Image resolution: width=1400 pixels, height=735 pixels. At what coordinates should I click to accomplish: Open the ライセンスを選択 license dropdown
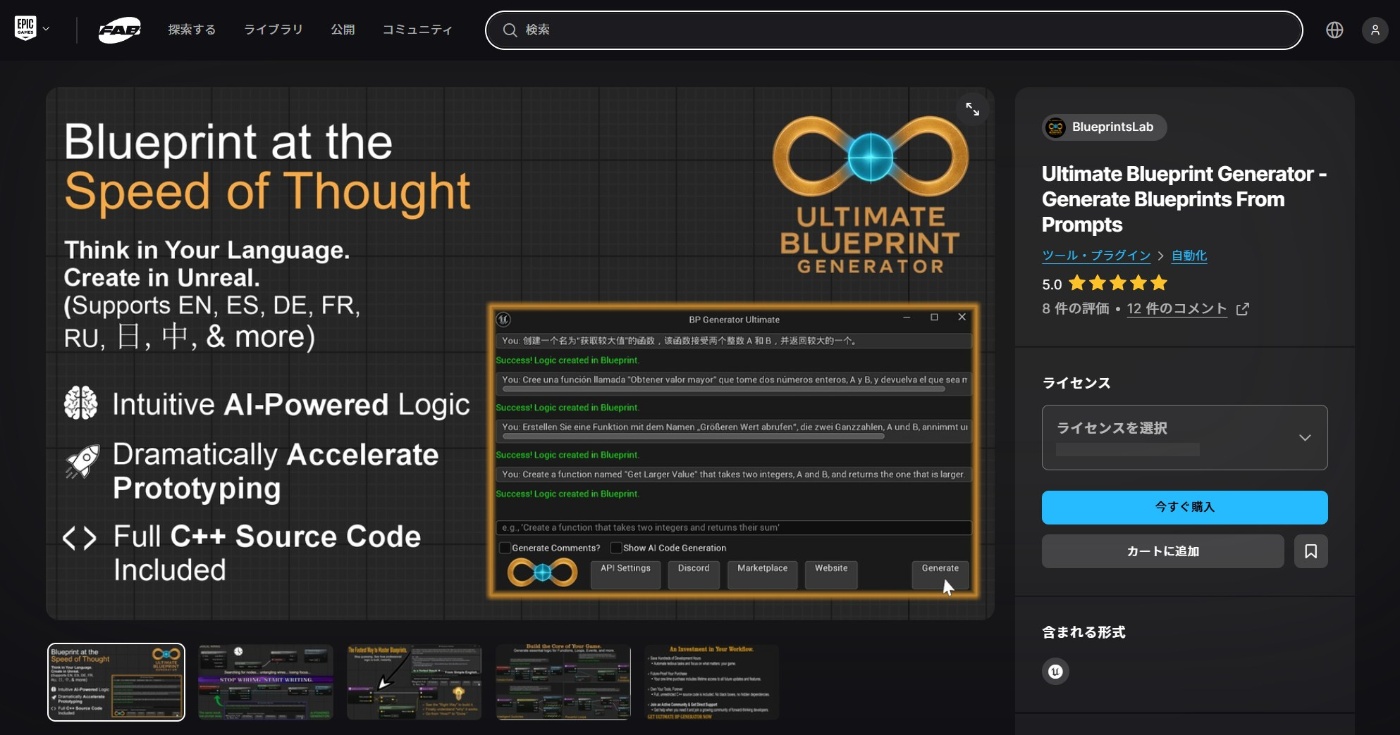1184,437
